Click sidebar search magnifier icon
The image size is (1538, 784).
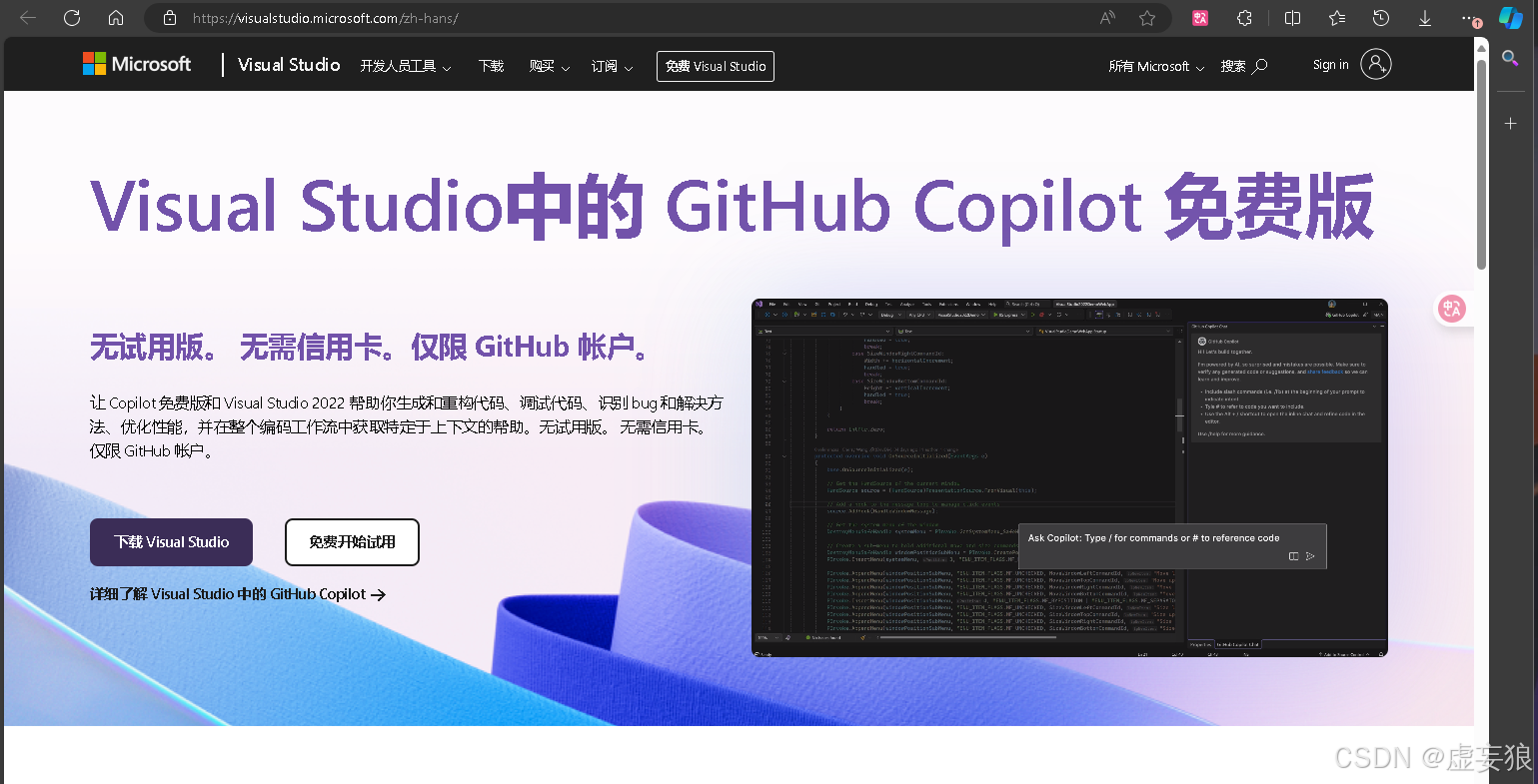pyautogui.click(x=1510, y=58)
